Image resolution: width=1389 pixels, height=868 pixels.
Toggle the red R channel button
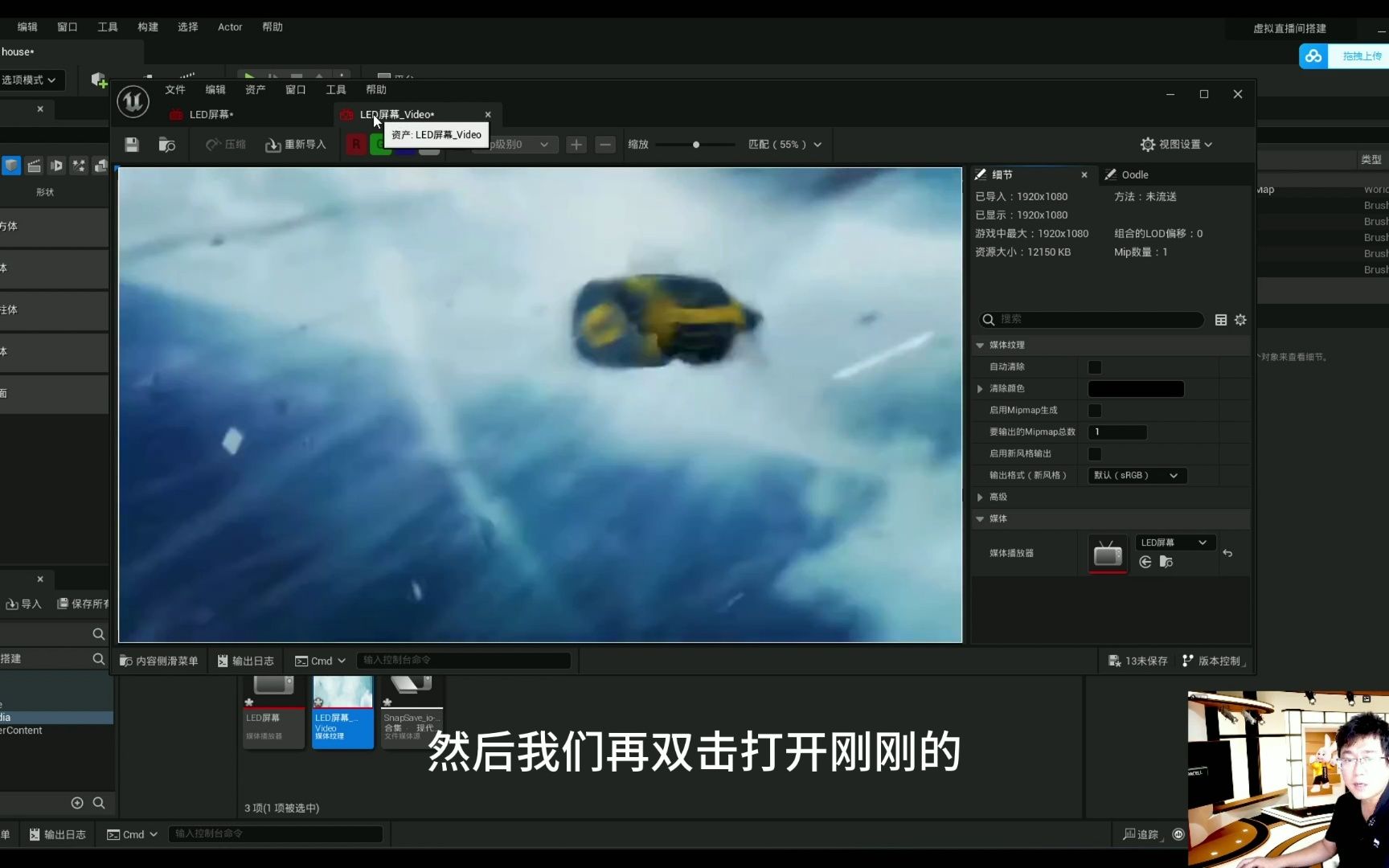[356, 145]
